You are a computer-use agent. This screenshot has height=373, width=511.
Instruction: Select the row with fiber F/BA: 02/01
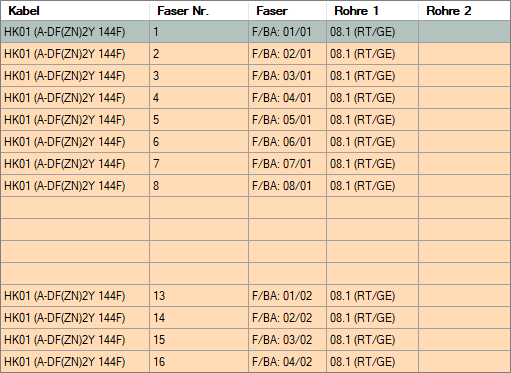(x=255, y=54)
